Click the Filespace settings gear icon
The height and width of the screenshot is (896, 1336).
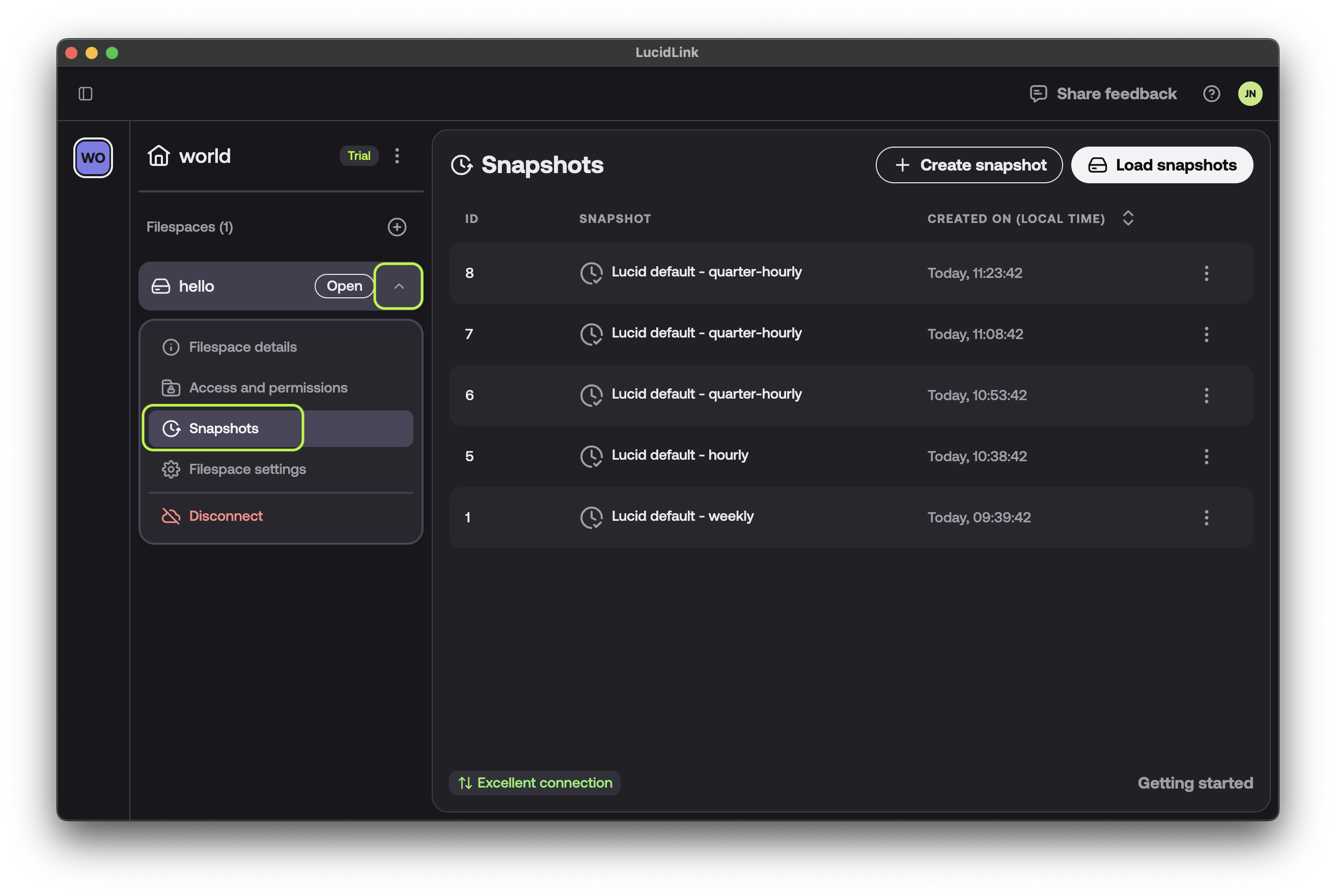click(x=170, y=469)
